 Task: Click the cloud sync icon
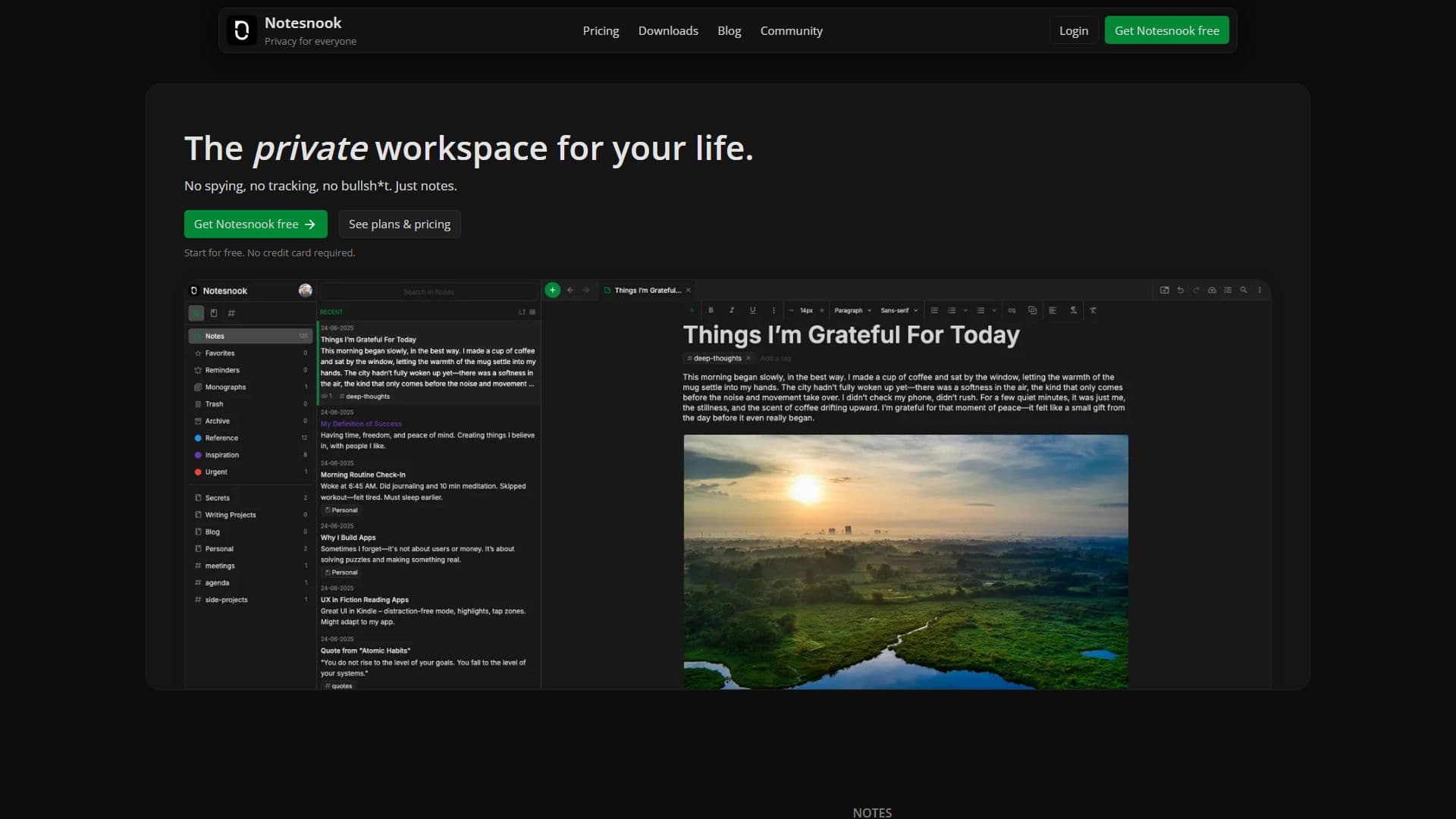[x=1212, y=290]
